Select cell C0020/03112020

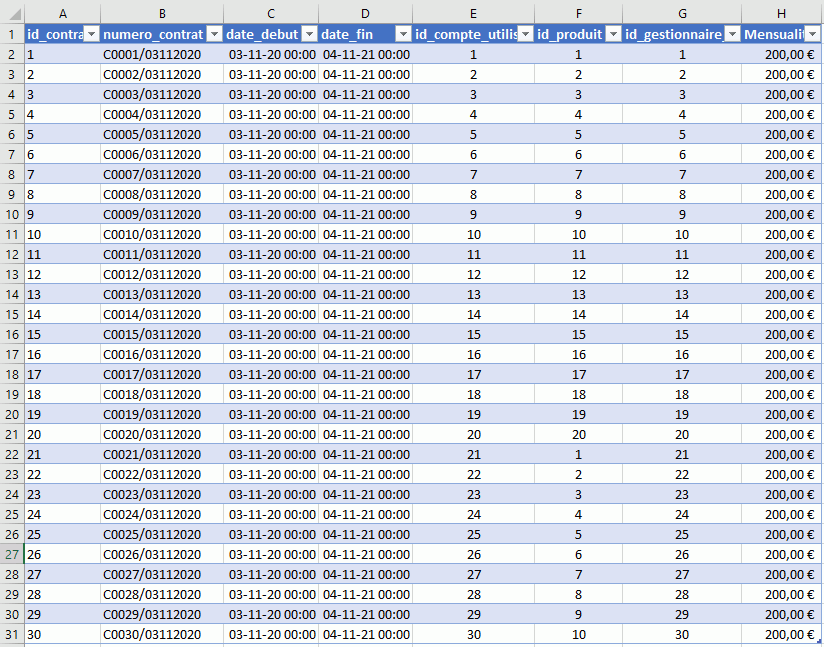point(162,435)
